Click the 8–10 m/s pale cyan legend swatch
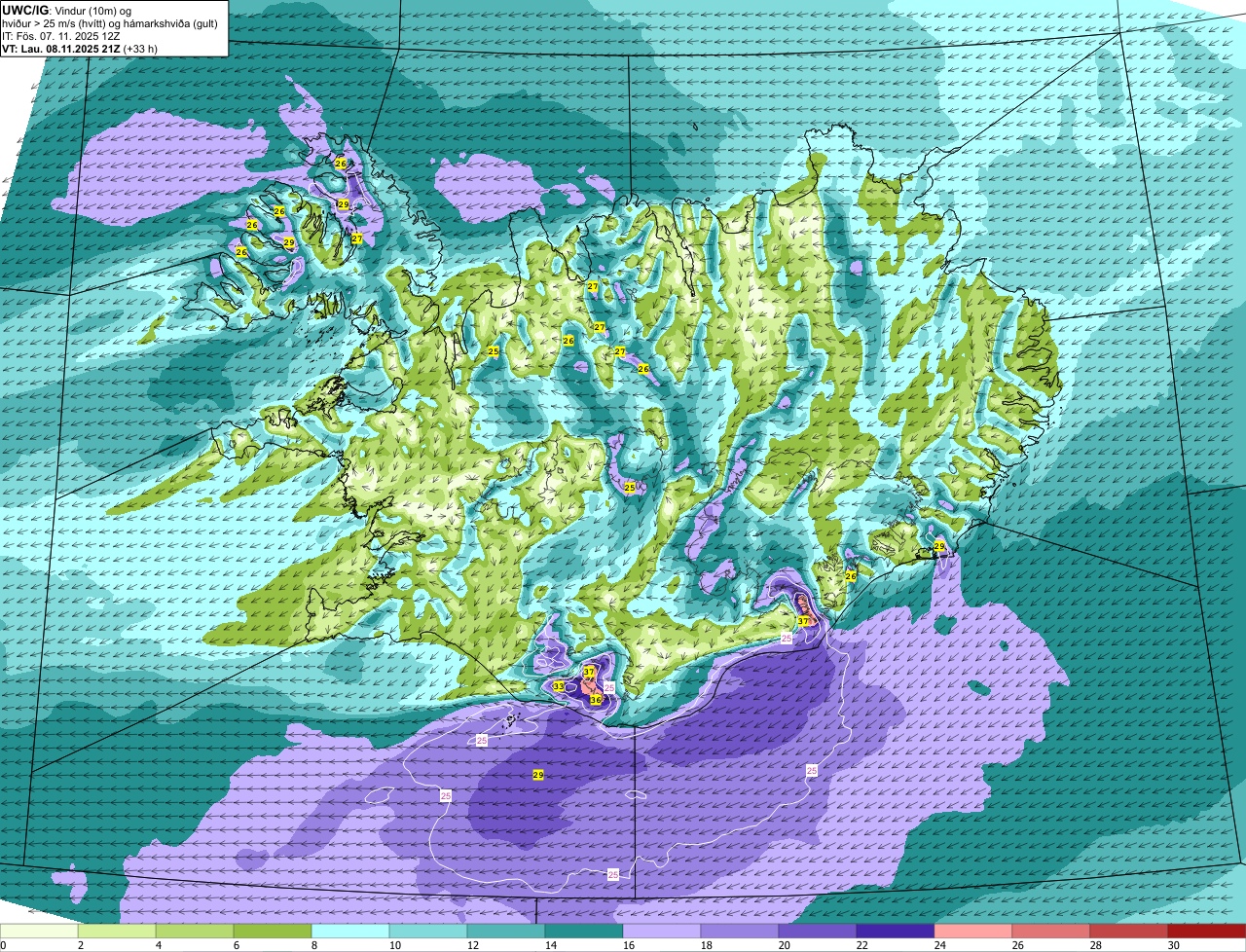 pos(350,932)
